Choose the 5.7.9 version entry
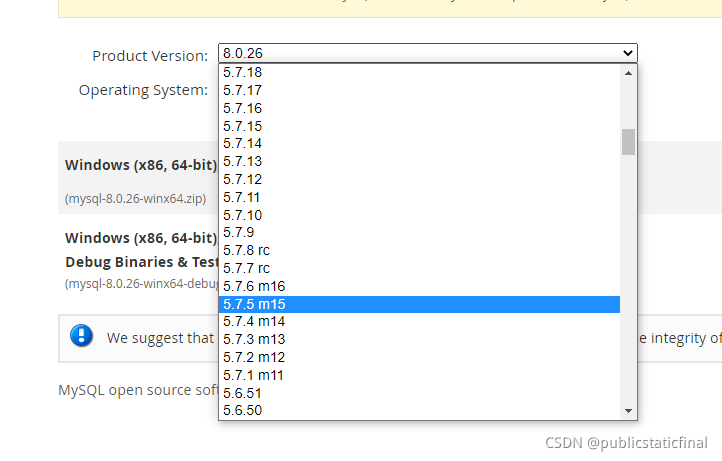This screenshot has width=722, height=461. click(419, 233)
